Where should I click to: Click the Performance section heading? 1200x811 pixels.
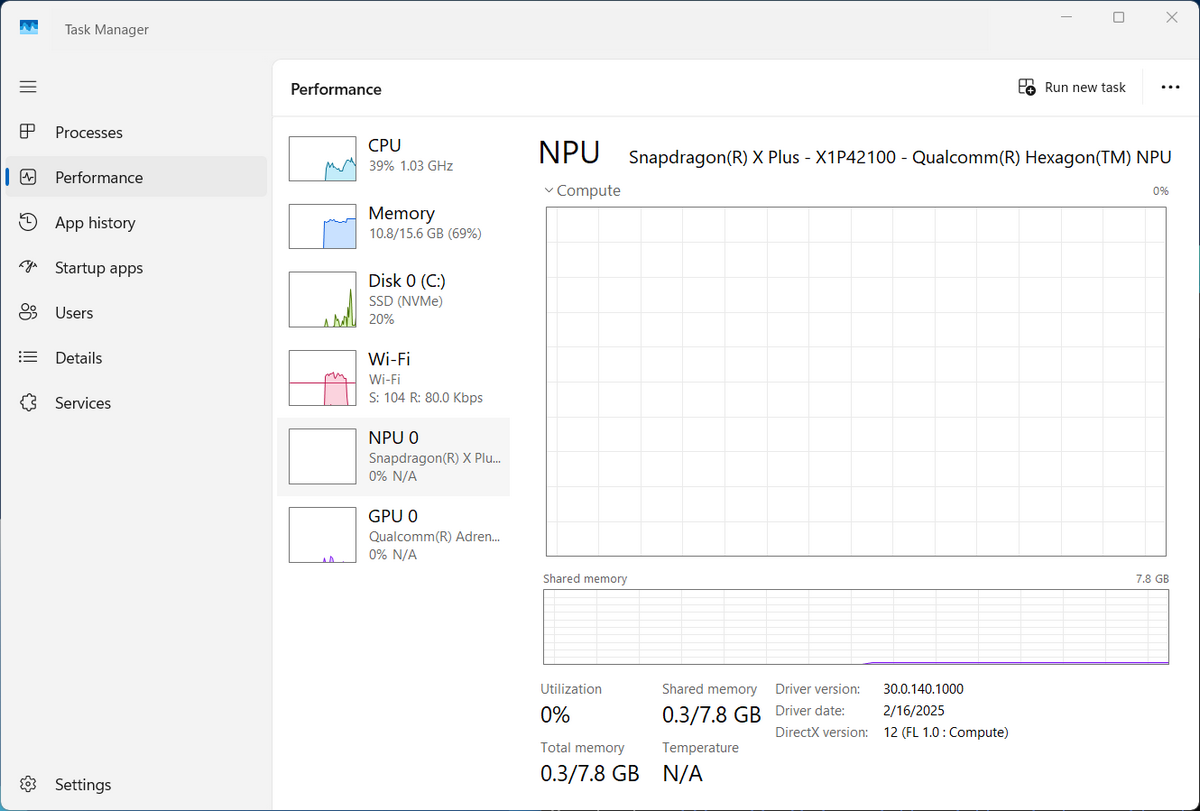tap(336, 89)
